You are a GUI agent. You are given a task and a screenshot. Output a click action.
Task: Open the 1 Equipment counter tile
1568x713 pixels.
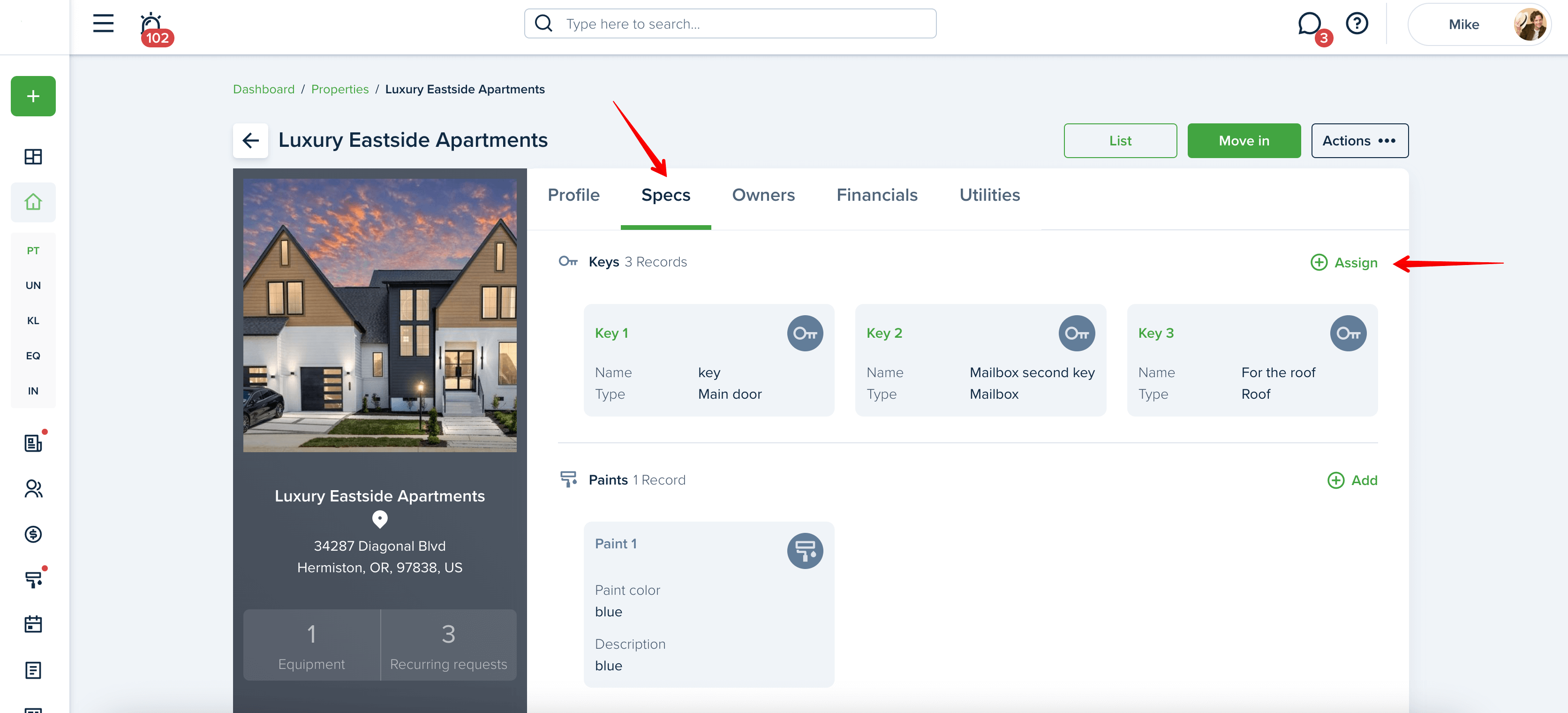(x=312, y=645)
